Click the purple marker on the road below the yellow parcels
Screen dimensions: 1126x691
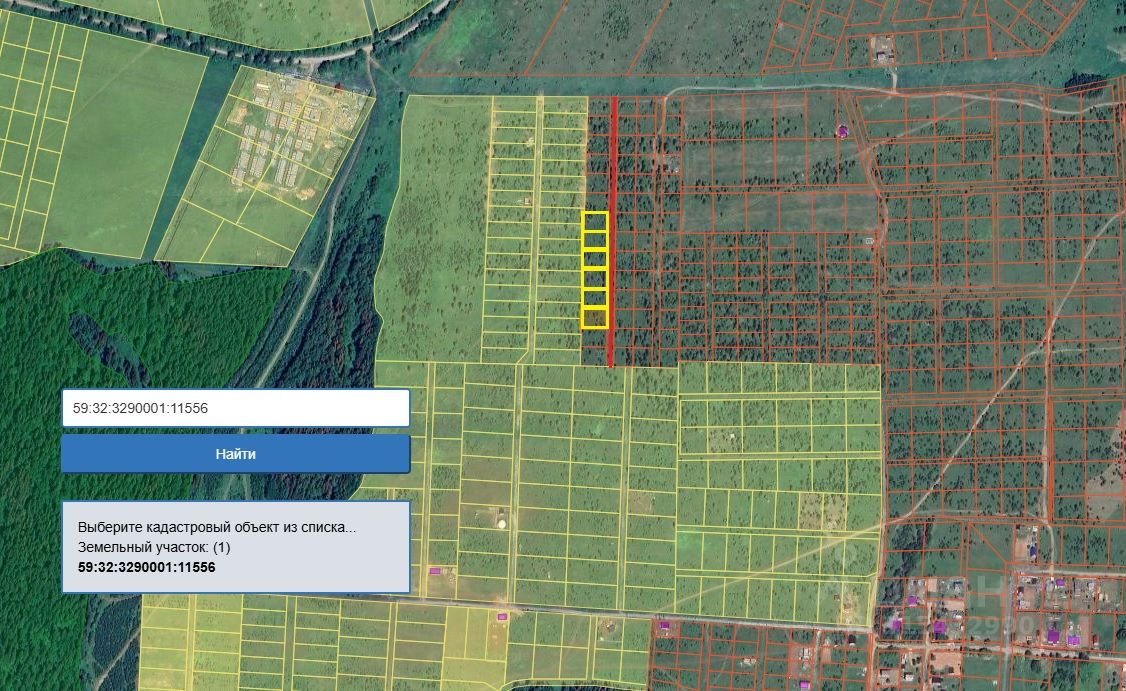502,616
